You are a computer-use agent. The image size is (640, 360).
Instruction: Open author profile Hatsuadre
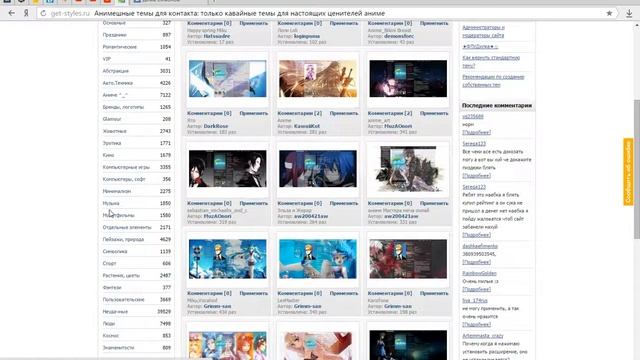tap(217, 36)
